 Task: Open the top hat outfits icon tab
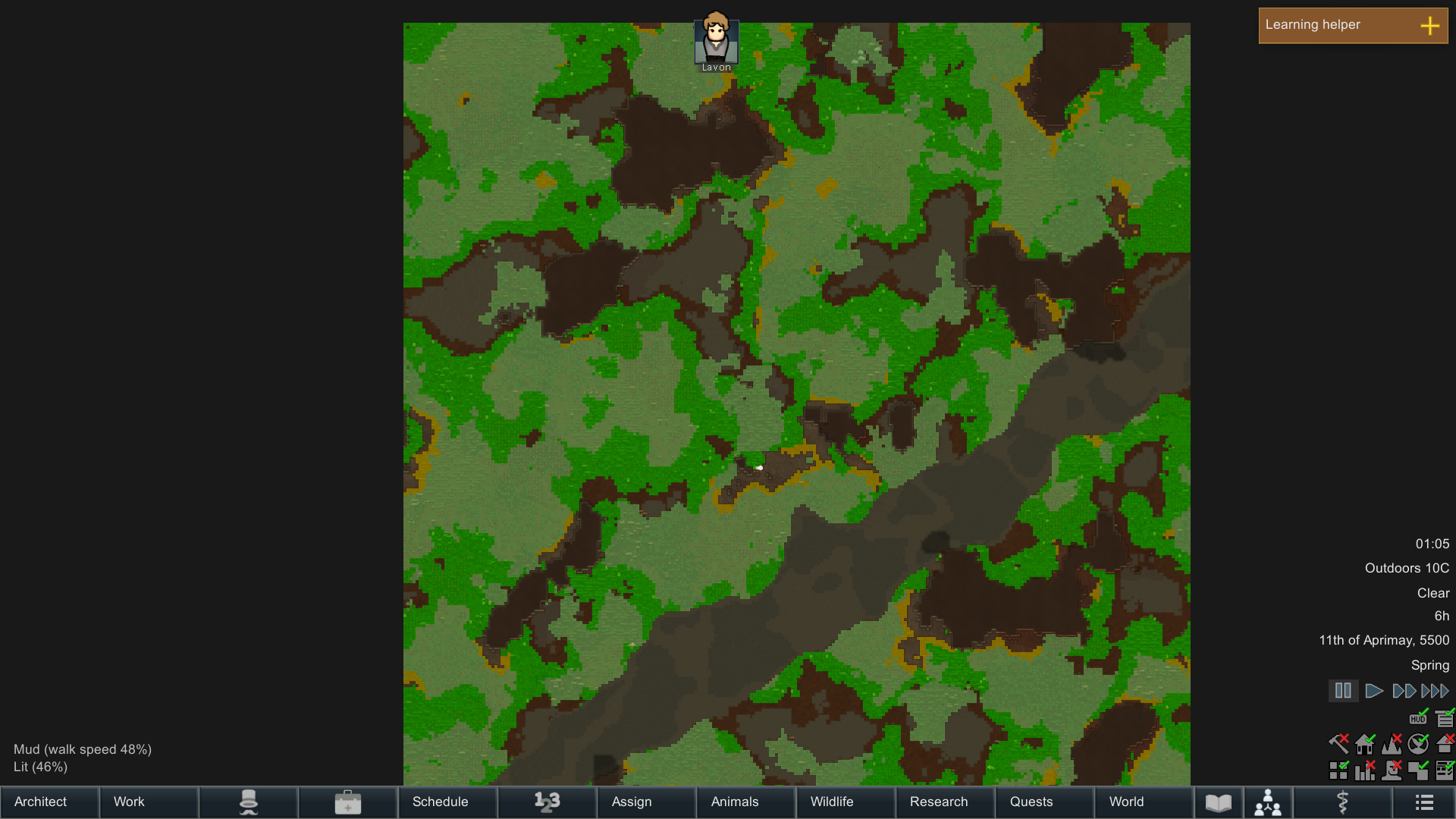tap(249, 802)
